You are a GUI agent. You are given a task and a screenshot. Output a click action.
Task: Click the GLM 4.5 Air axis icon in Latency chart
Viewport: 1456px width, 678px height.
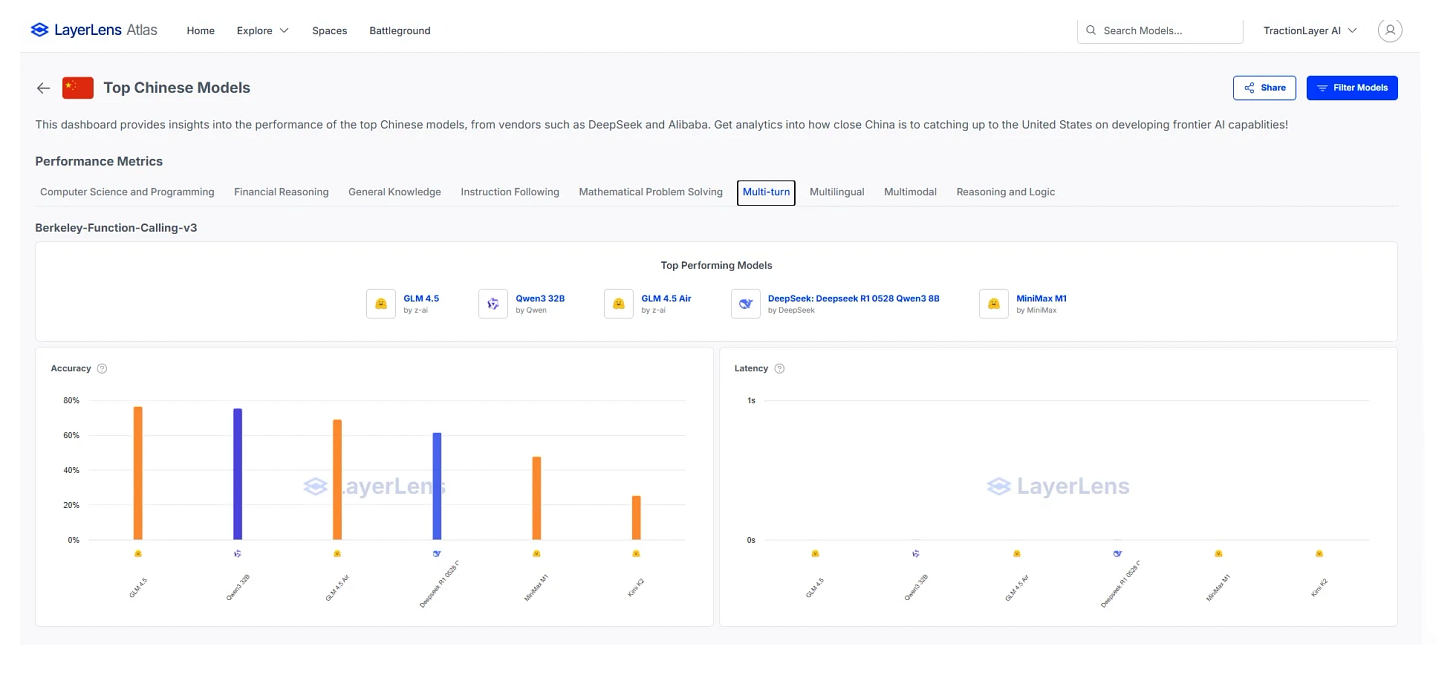[1017, 553]
